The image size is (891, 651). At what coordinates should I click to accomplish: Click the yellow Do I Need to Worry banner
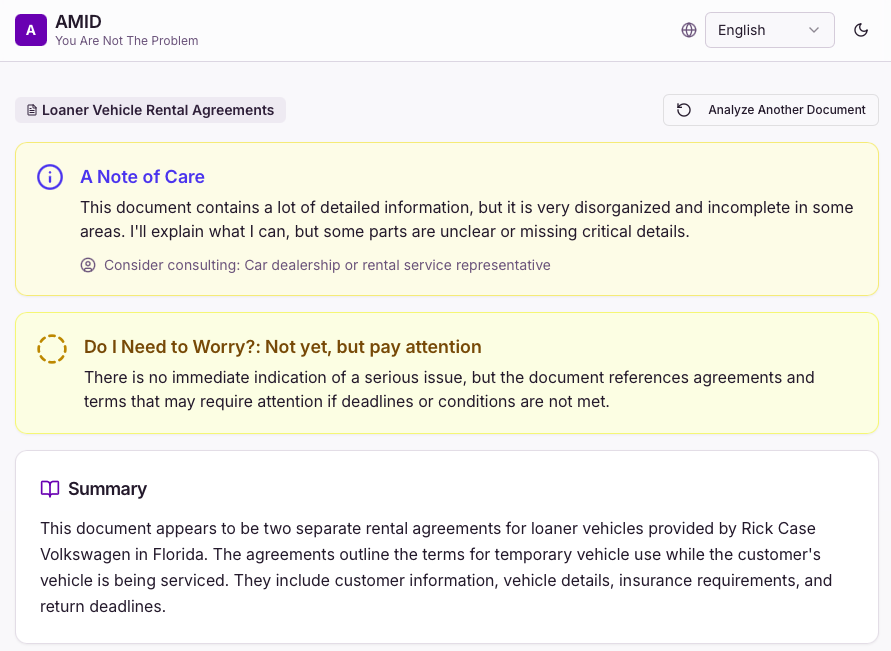click(x=446, y=373)
